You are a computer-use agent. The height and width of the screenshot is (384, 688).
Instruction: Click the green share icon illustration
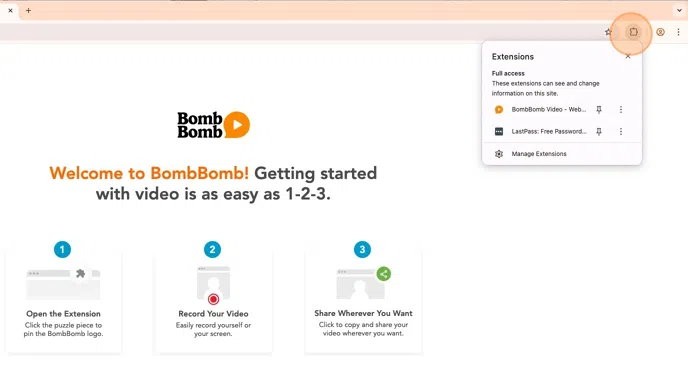pyautogui.click(x=383, y=274)
